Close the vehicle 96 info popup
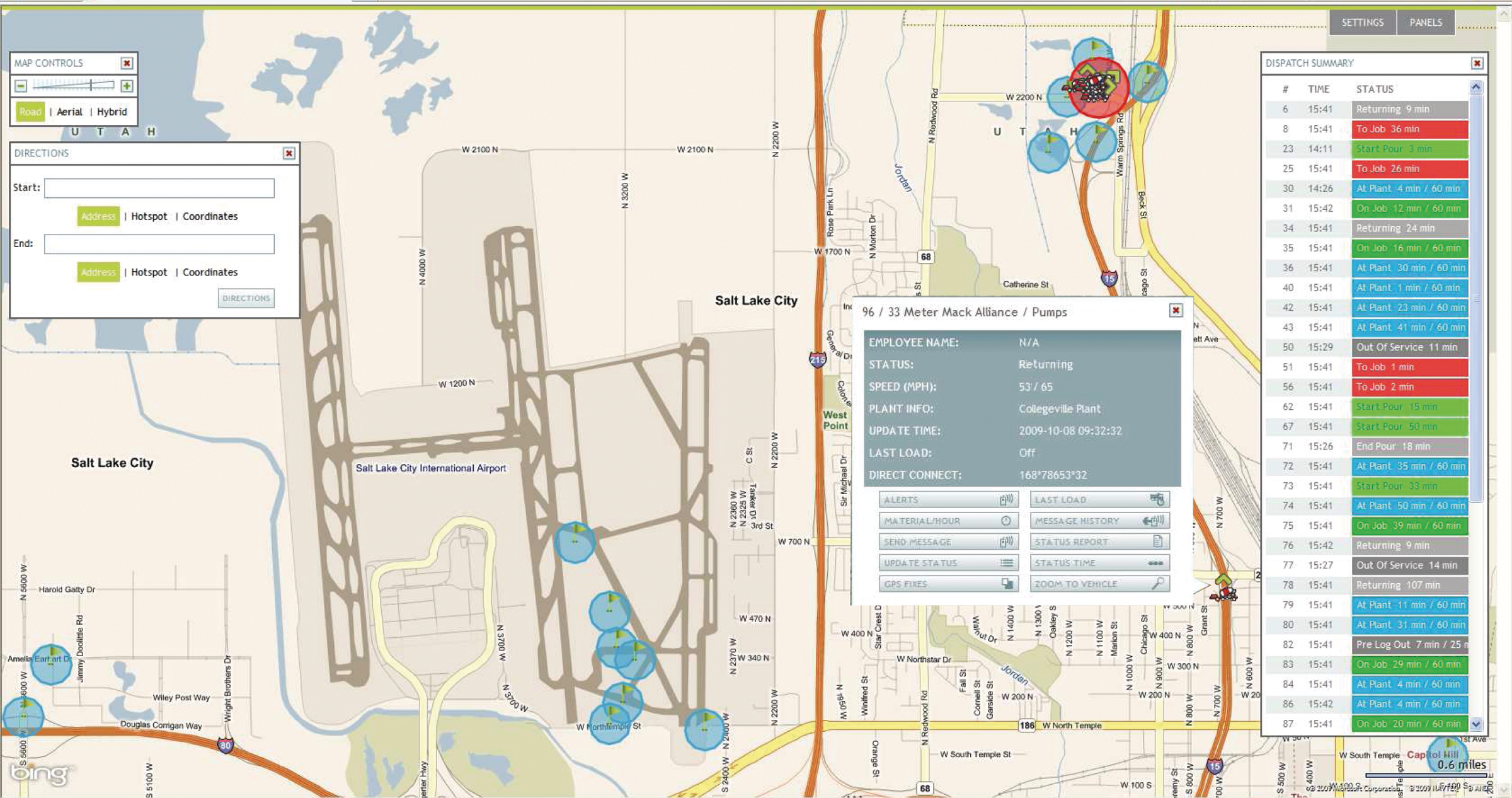 pyautogui.click(x=1176, y=310)
